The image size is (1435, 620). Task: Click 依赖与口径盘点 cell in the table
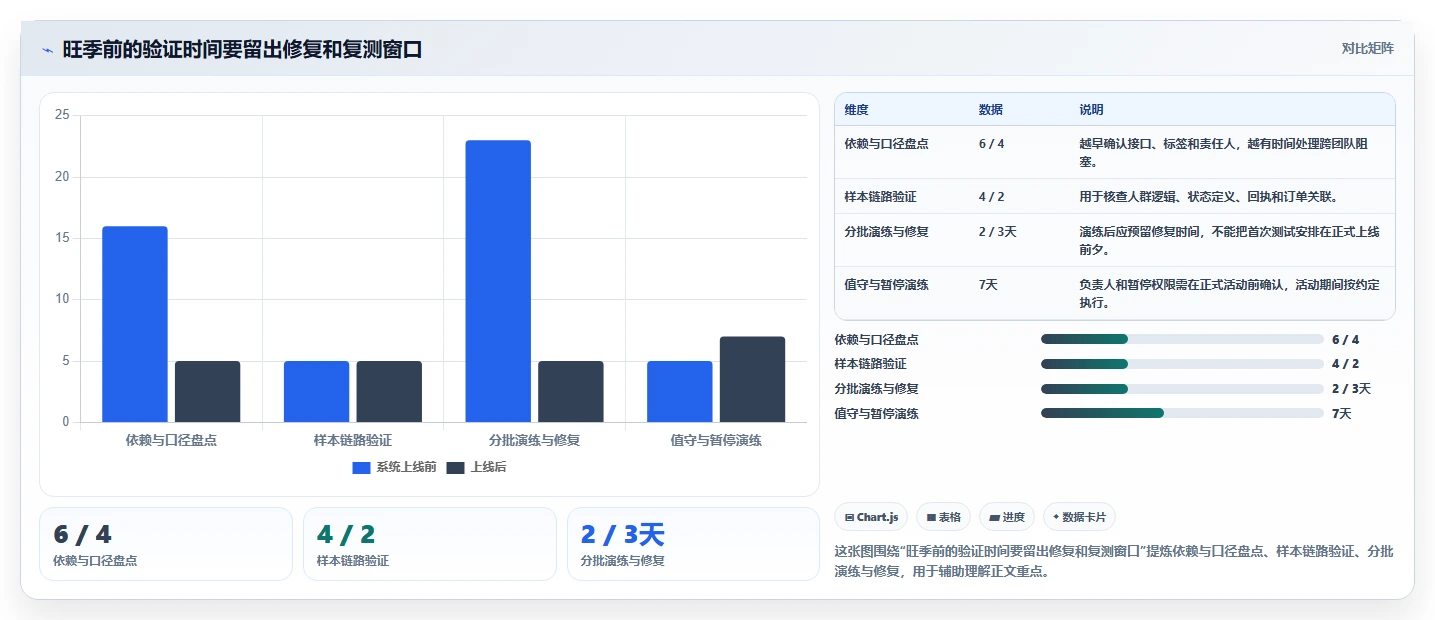[887, 144]
